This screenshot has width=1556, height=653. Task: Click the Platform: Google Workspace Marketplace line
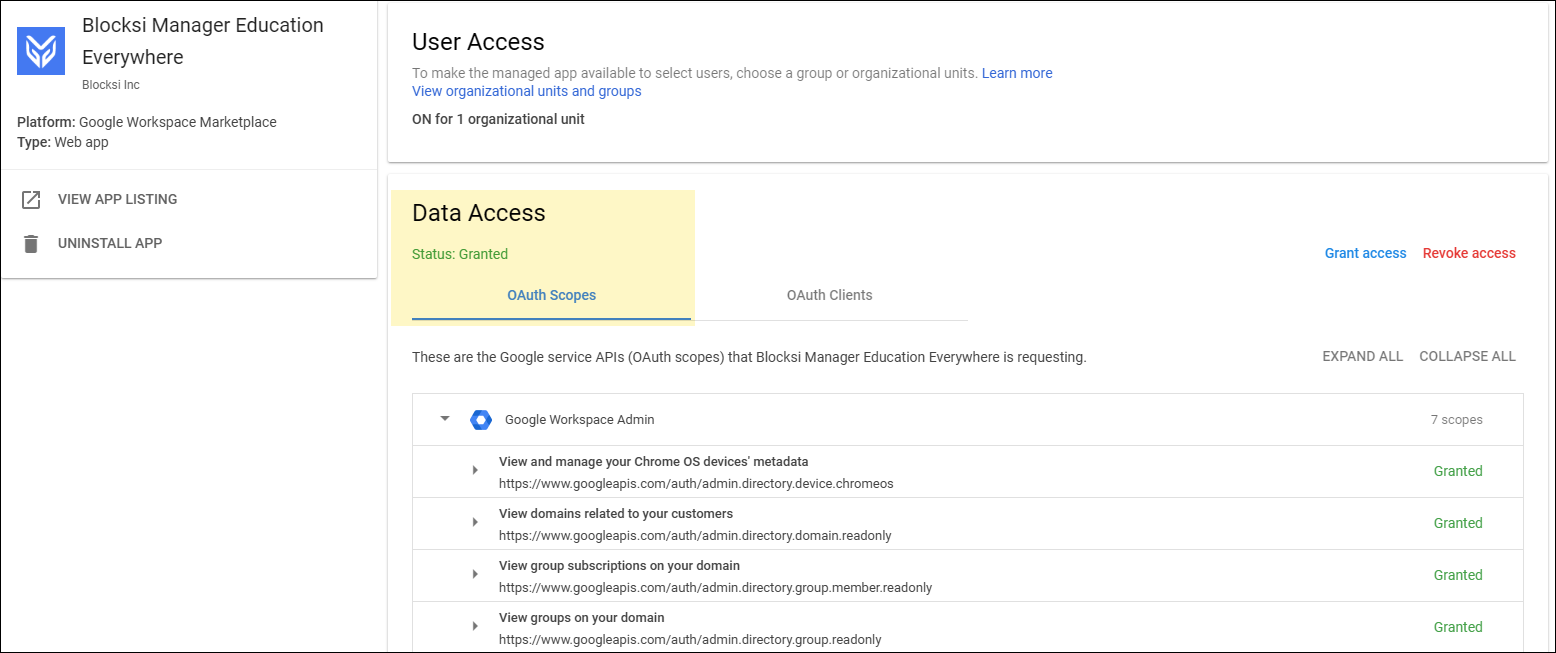147,122
